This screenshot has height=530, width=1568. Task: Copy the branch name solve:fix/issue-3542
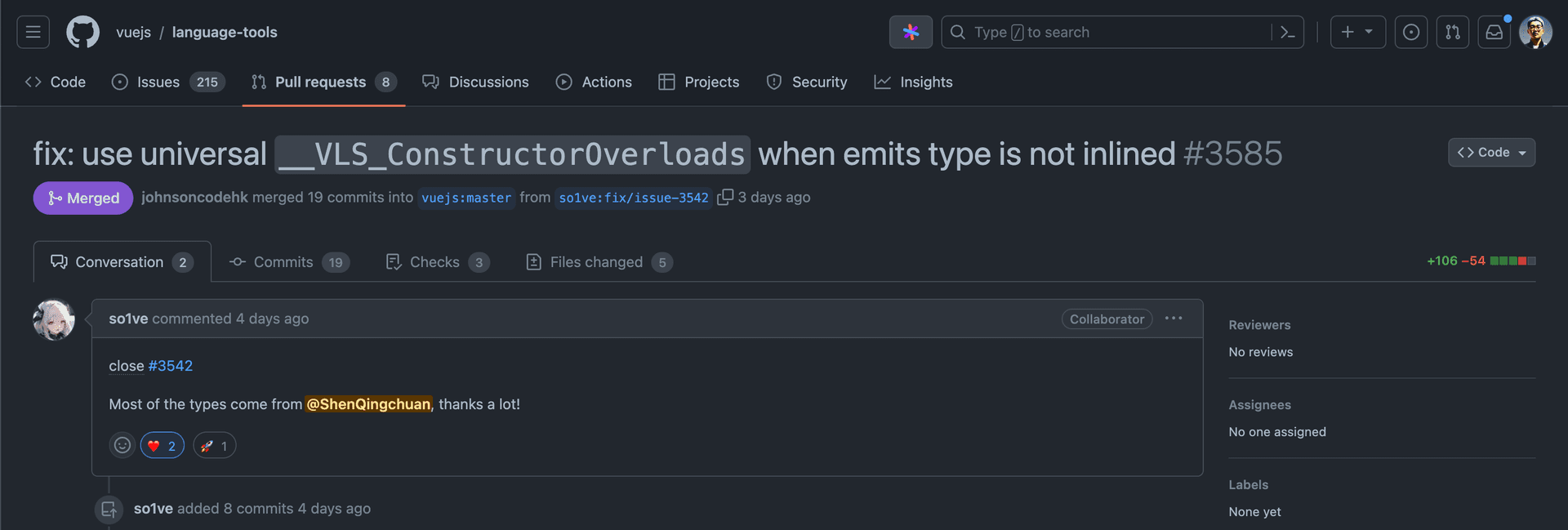pyautogui.click(x=724, y=198)
